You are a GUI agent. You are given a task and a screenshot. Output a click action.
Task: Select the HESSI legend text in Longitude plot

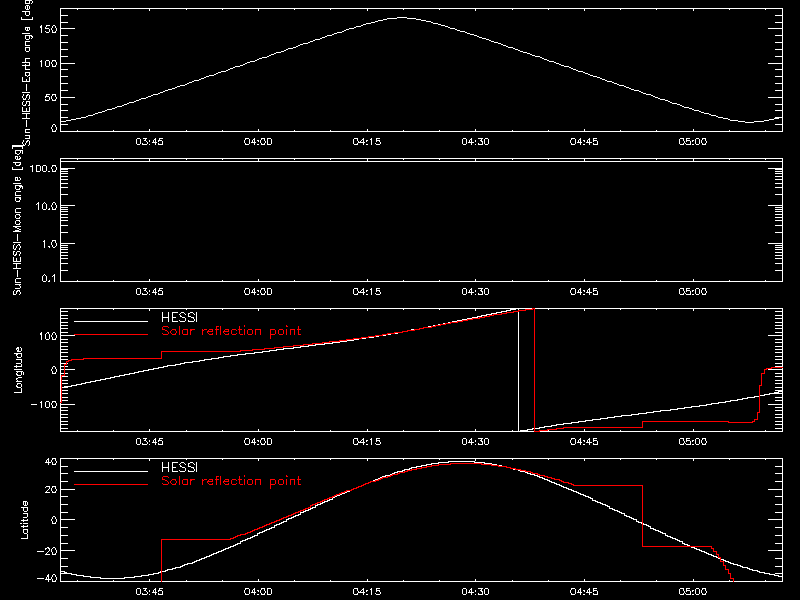pyautogui.click(x=179, y=317)
